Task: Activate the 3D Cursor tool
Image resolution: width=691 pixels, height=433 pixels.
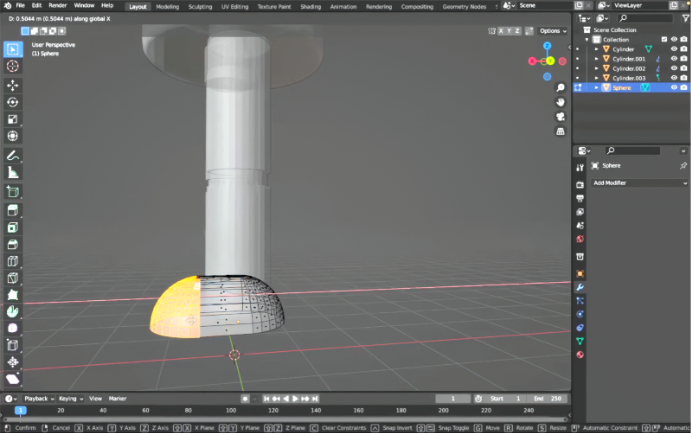Action: (13, 66)
